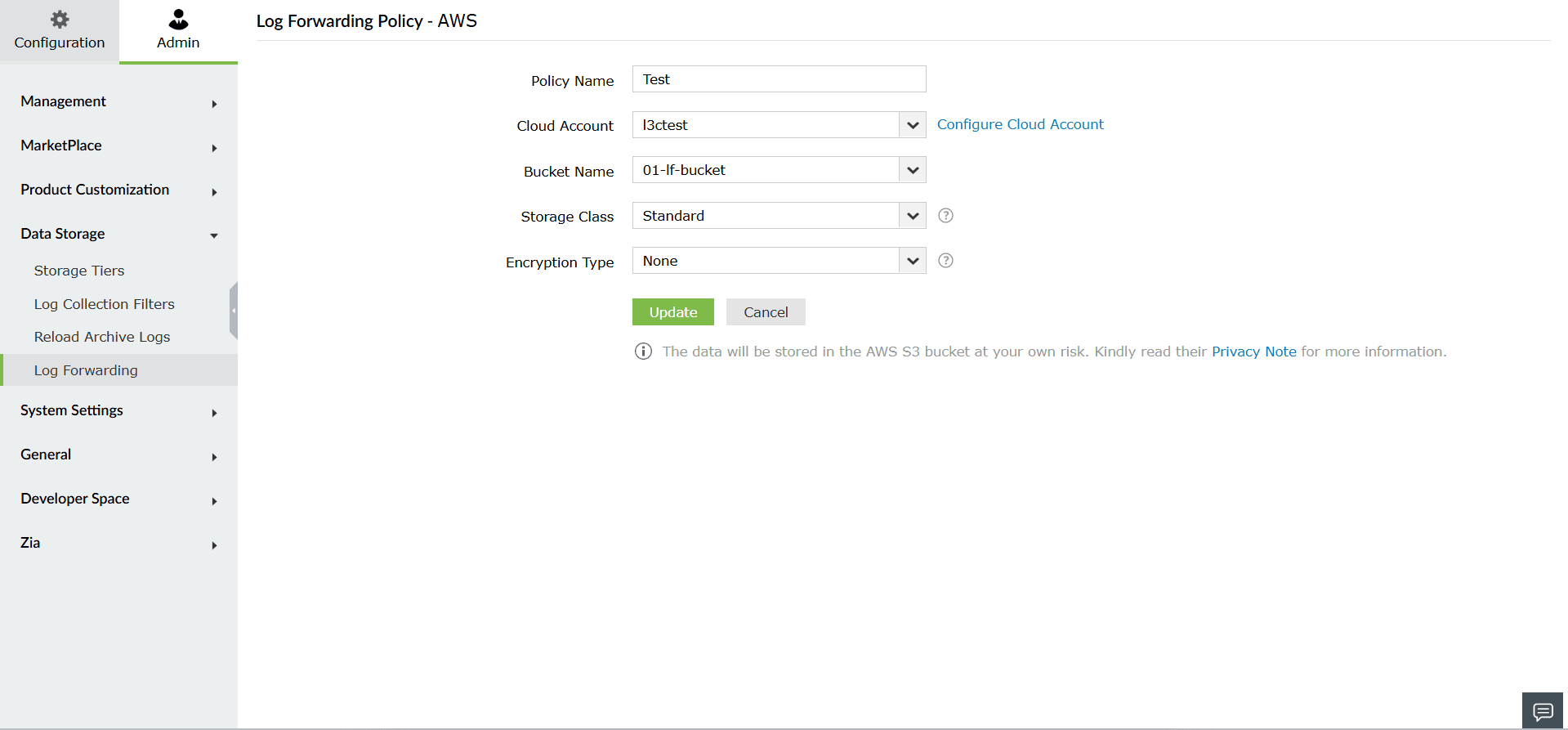Open Log Collection Filters page
1568x730 pixels.
105,304
